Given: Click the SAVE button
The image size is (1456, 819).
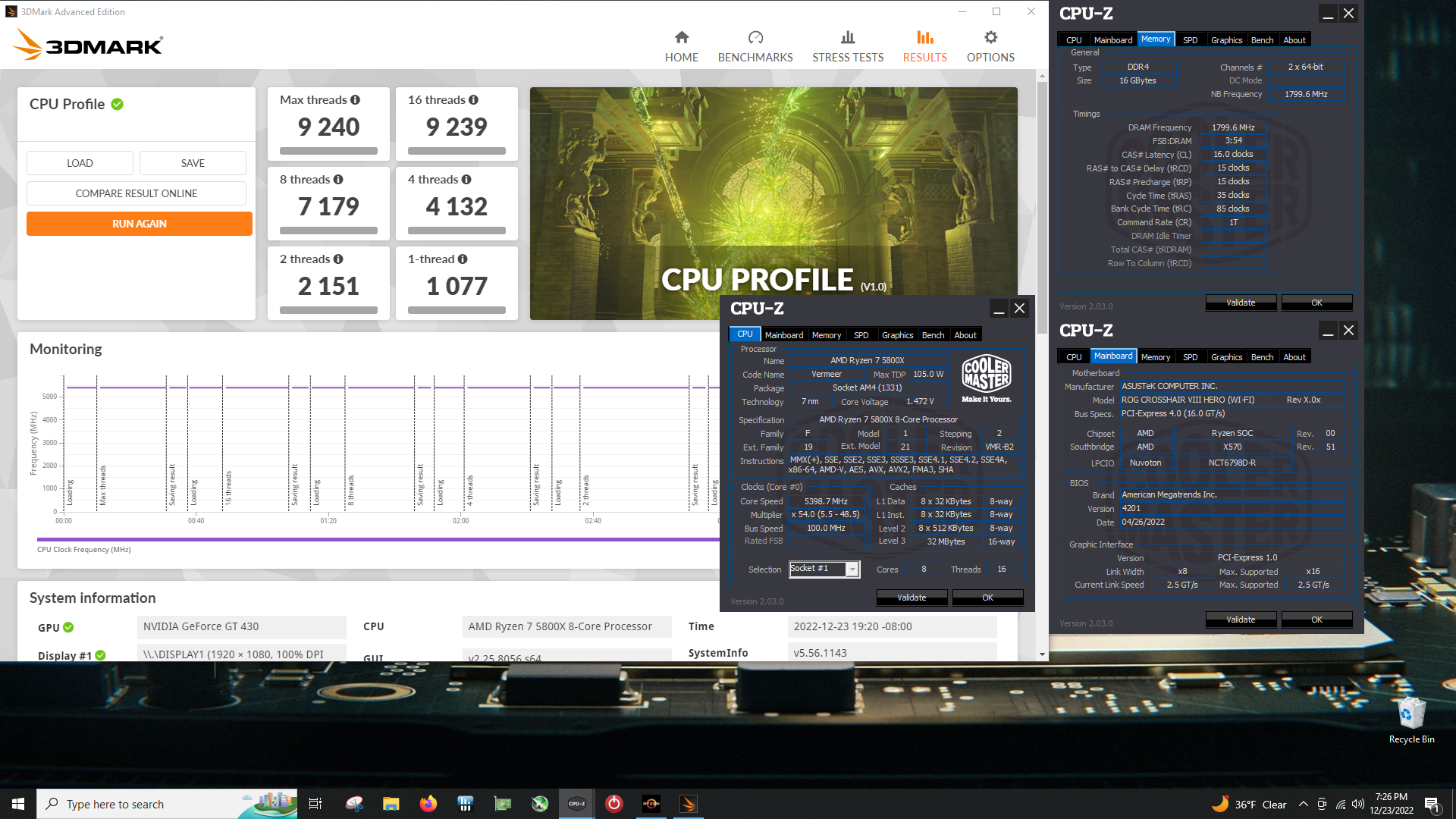Looking at the screenshot, I should click(x=193, y=163).
